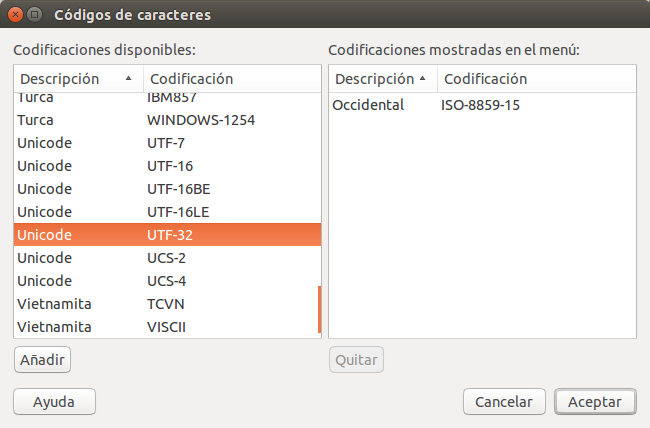Click the window minimize button
The height and width of the screenshot is (428, 650).
pos(35,15)
